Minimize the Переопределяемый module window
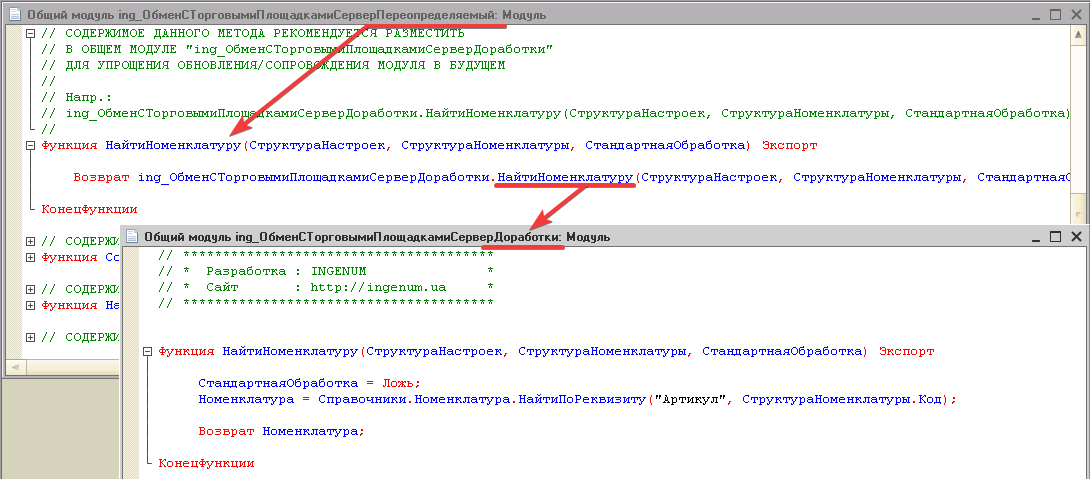This screenshot has width=1090, height=479. (1035, 16)
